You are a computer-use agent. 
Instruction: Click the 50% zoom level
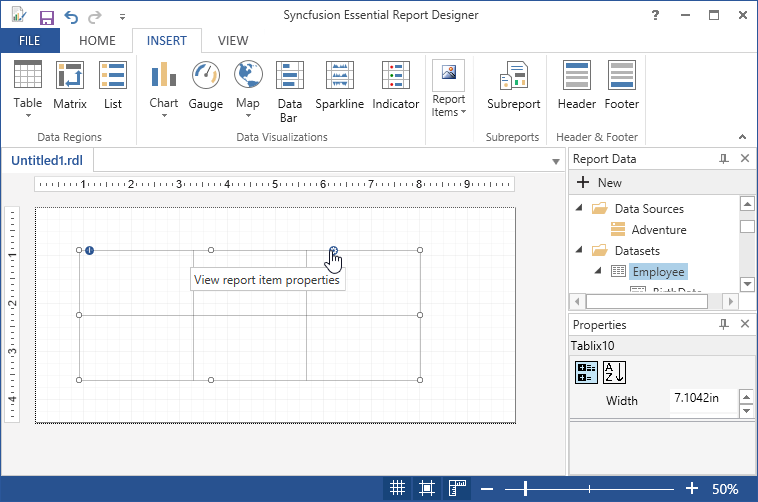[725, 489]
